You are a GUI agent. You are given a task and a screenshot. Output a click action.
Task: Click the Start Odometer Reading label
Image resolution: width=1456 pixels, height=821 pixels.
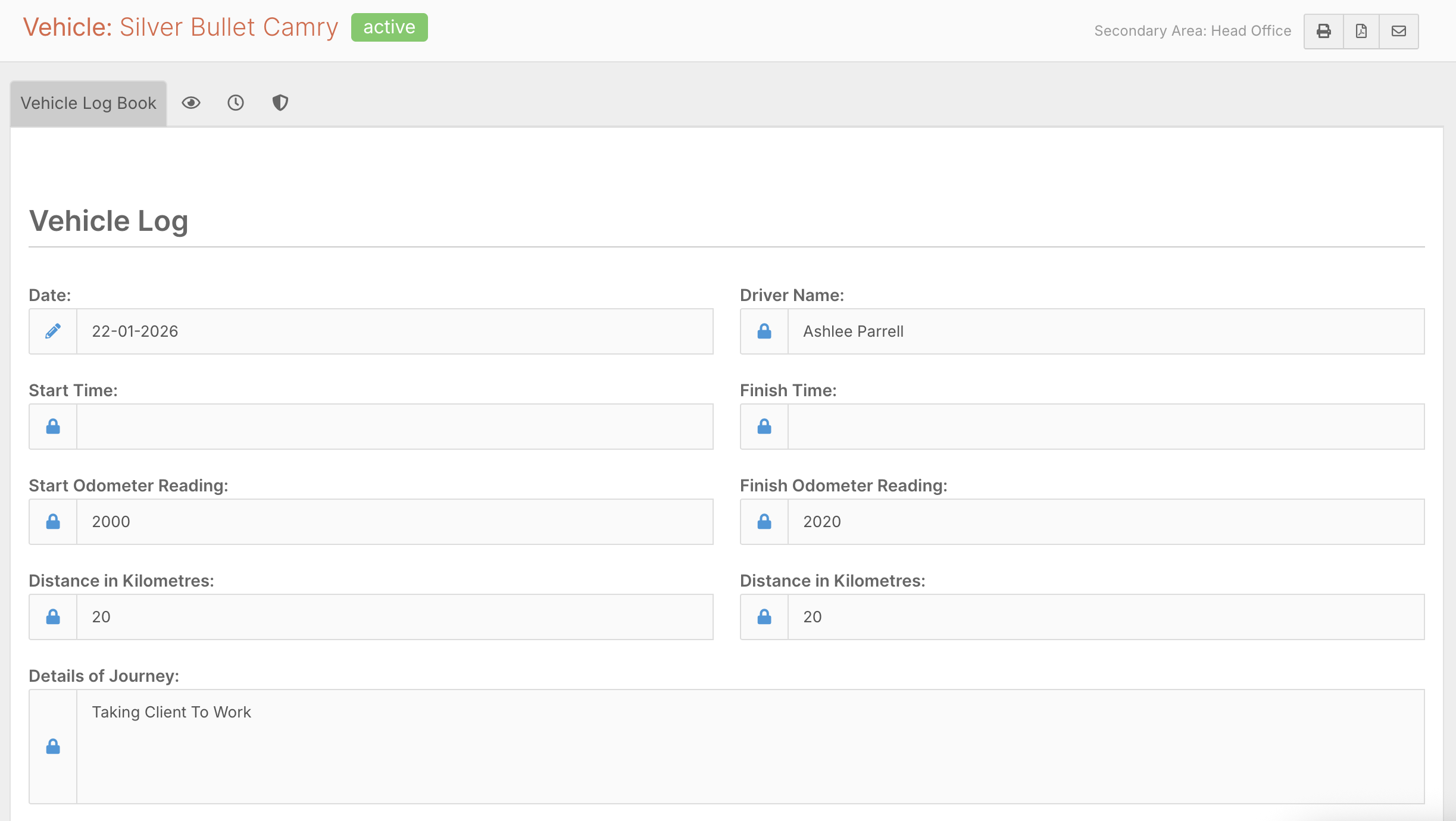(129, 485)
